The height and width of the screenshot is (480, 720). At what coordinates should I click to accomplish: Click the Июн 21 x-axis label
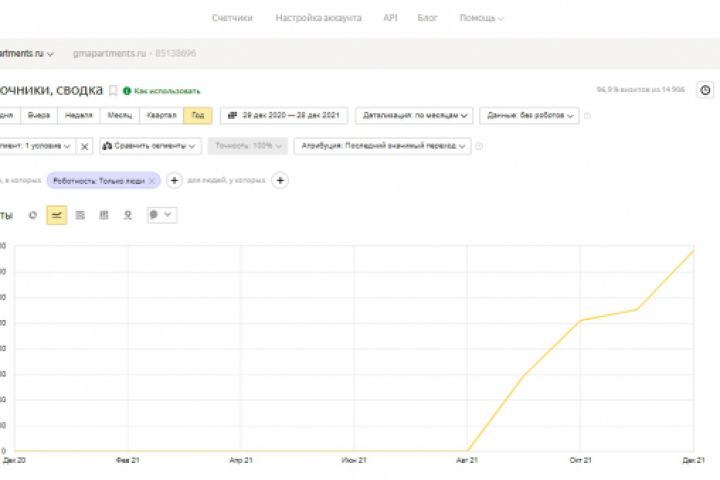[354, 460]
